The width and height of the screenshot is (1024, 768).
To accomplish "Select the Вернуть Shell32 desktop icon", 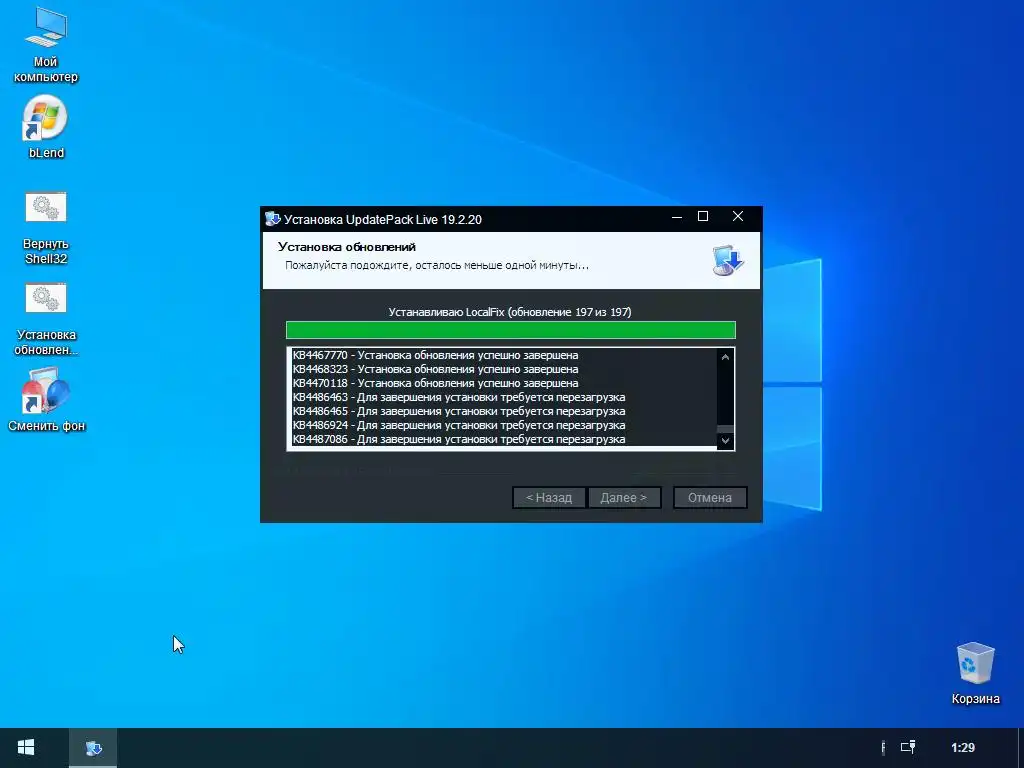I will [x=46, y=228].
